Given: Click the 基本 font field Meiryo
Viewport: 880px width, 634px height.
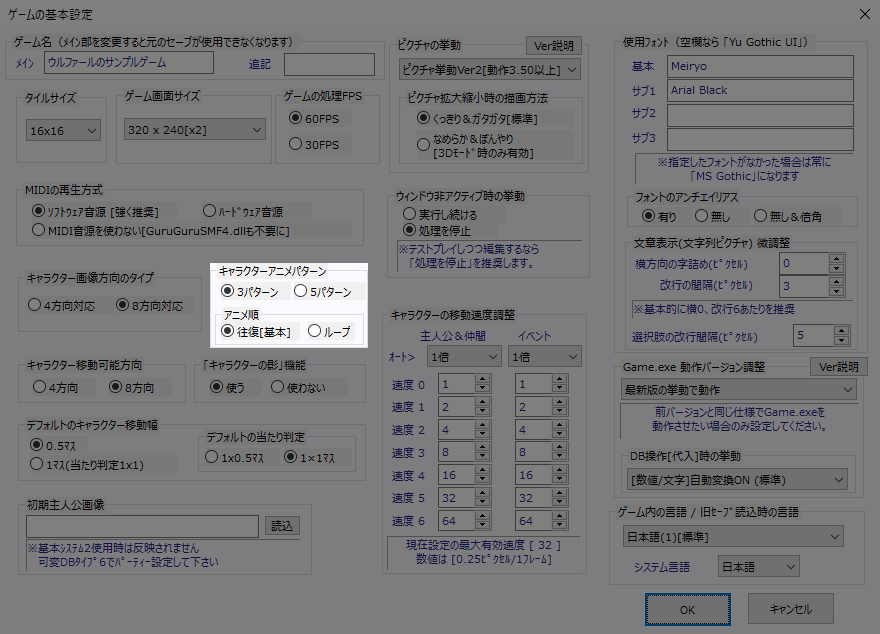Looking at the screenshot, I should coord(760,66).
